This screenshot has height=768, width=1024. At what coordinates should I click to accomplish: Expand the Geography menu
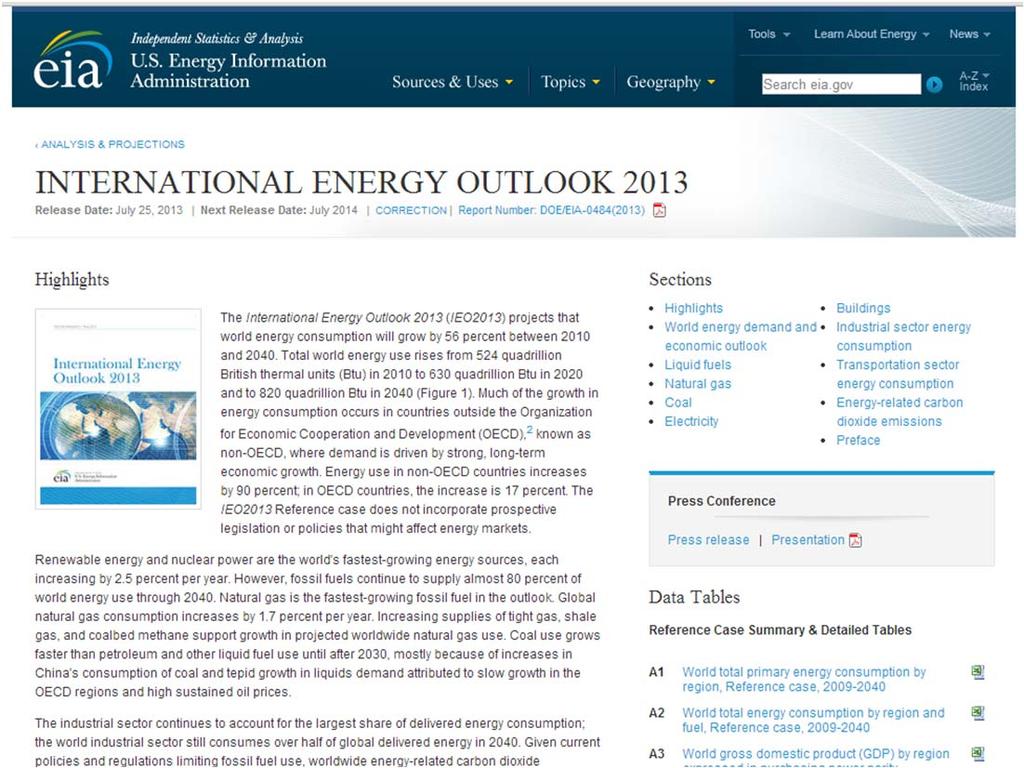pos(671,82)
